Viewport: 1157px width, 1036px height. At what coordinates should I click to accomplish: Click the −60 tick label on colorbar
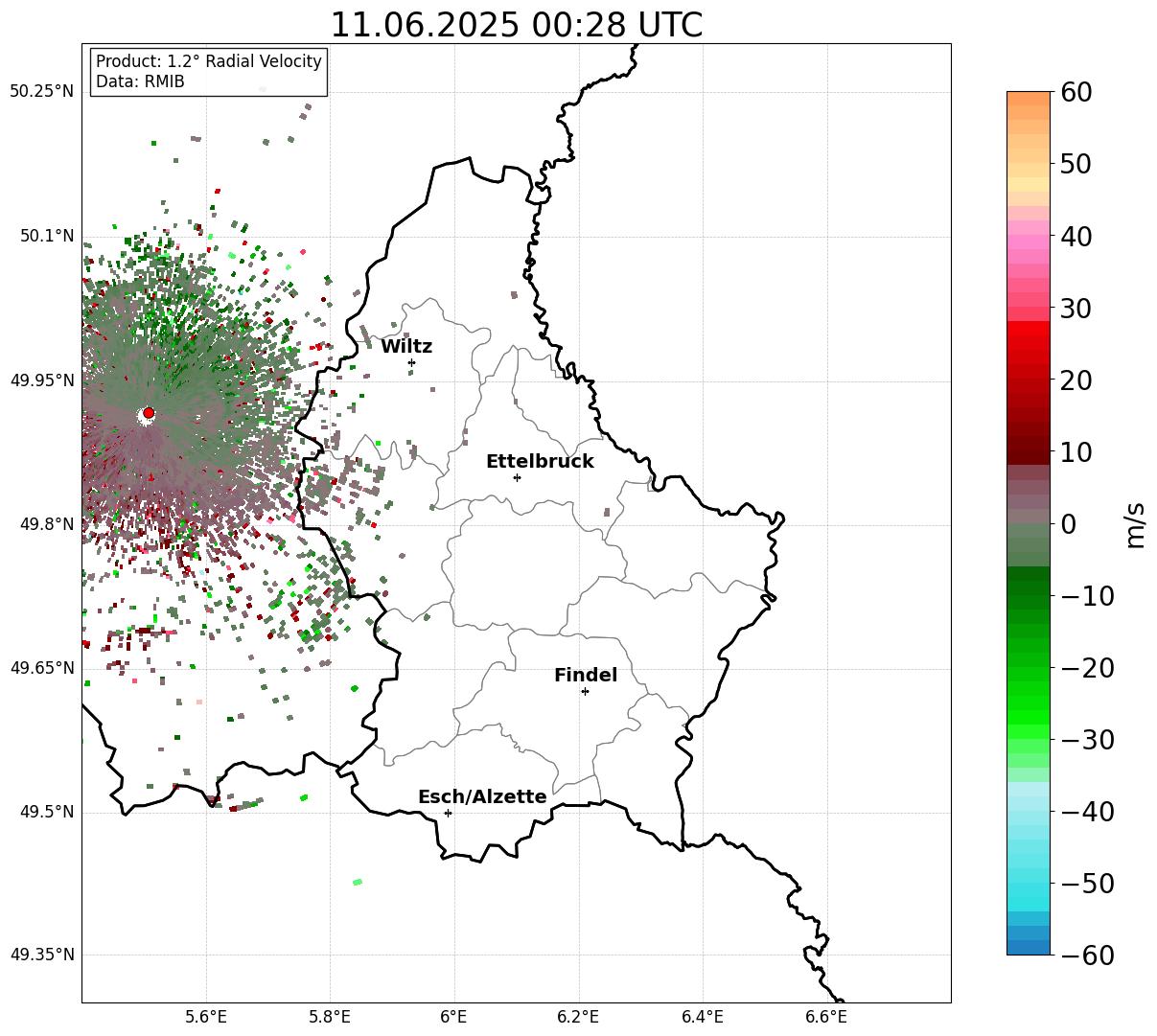[x=1087, y=955]
